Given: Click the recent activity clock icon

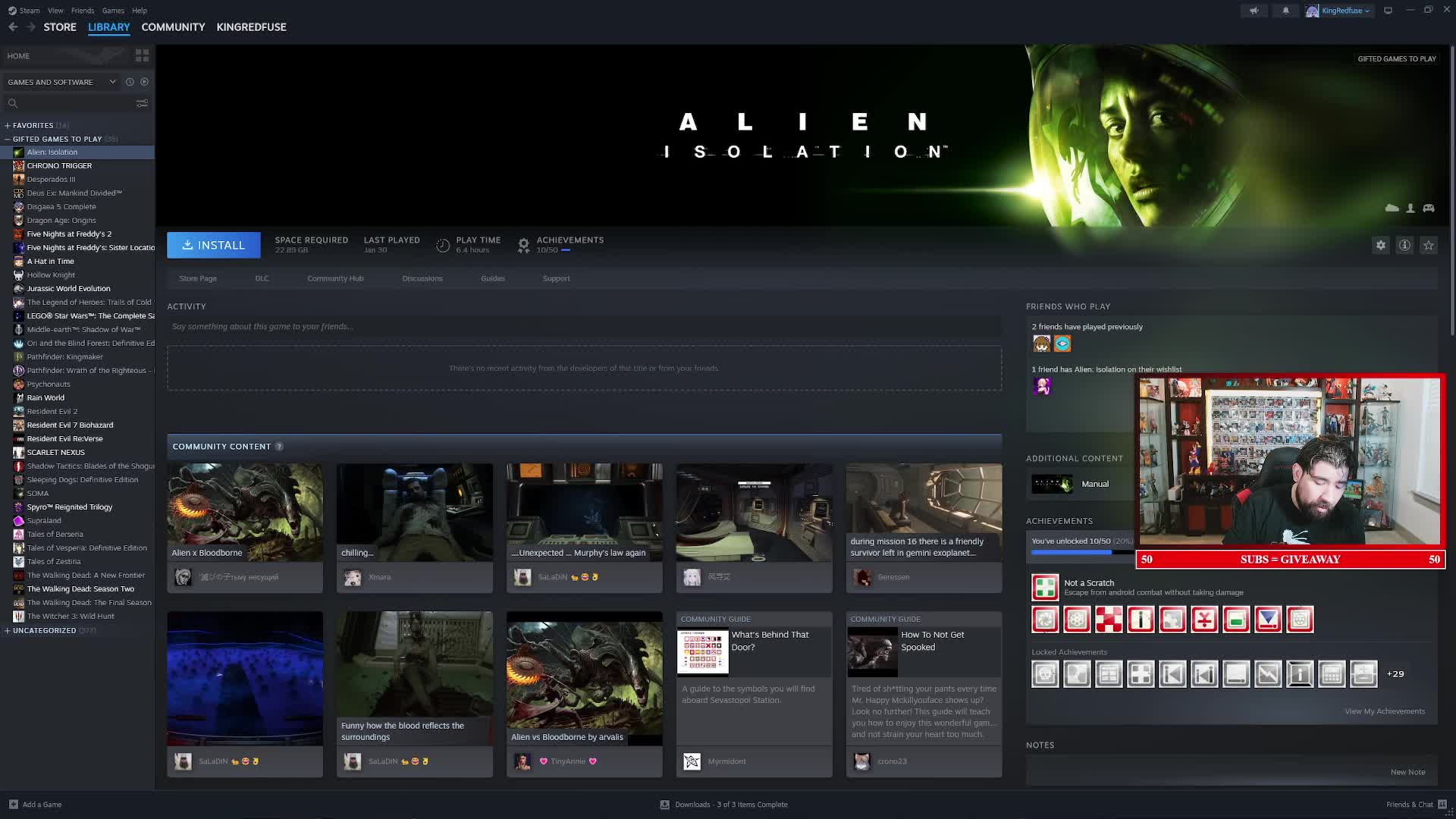Looking at the screenshot, I should (130, 82).
